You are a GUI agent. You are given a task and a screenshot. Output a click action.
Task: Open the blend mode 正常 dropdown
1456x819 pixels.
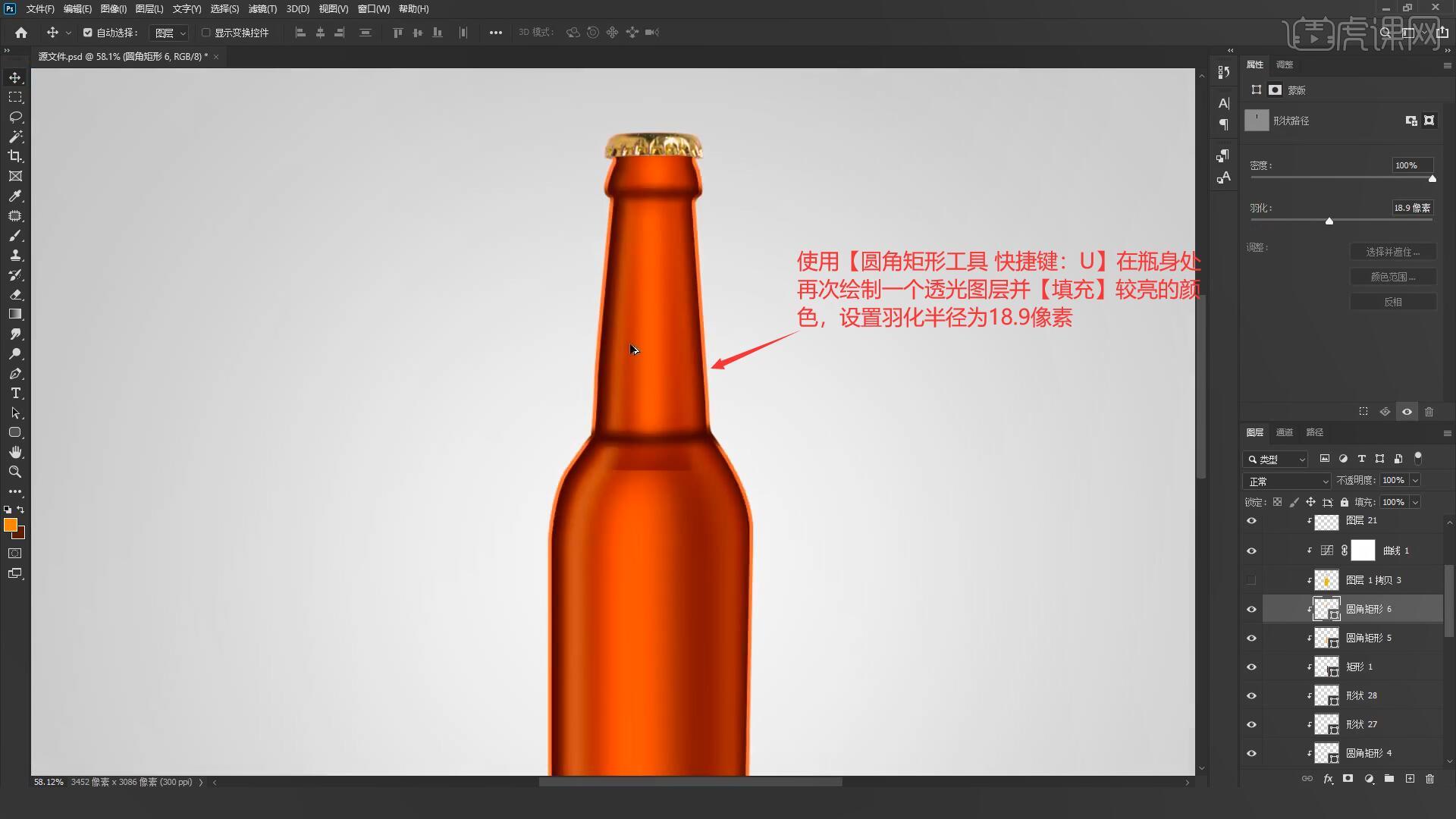point(1286,481)
